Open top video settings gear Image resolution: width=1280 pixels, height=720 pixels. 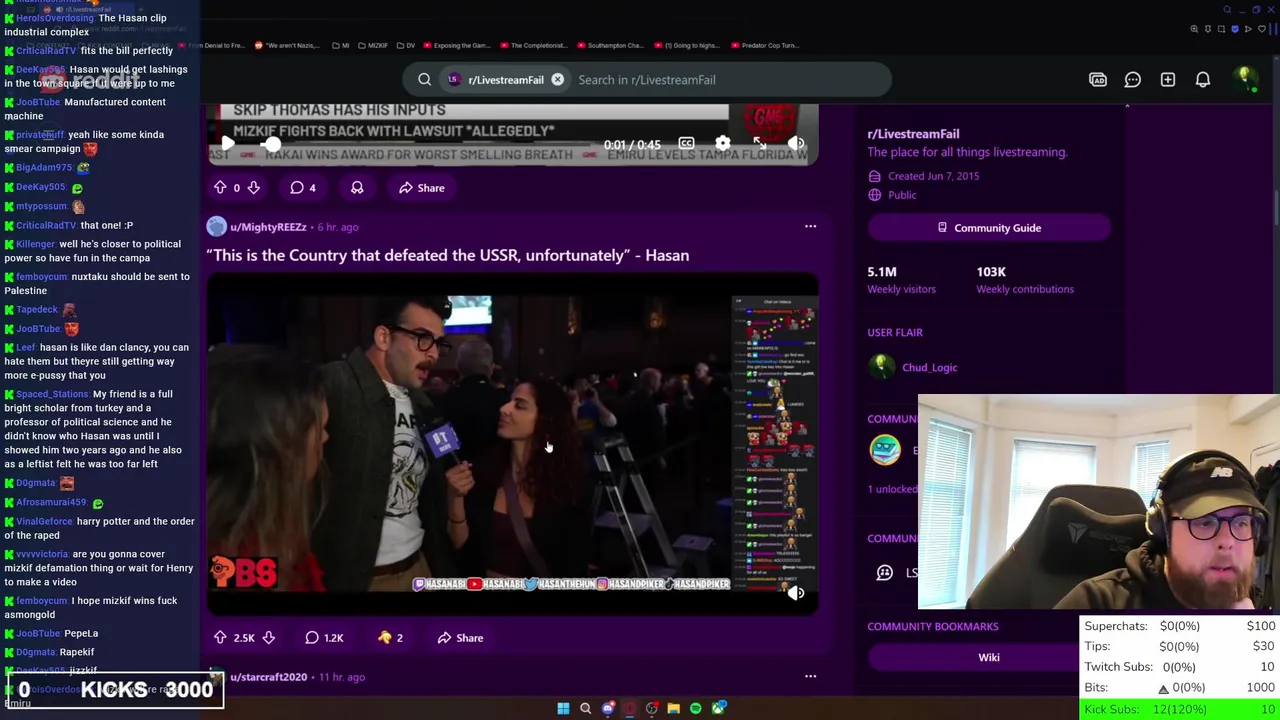[722, 144]
